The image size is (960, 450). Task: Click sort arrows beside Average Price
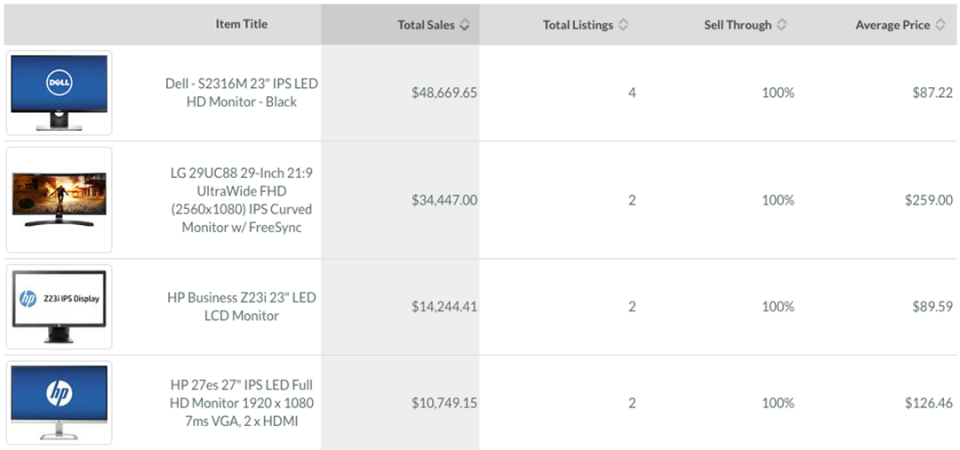click(940, 25)
